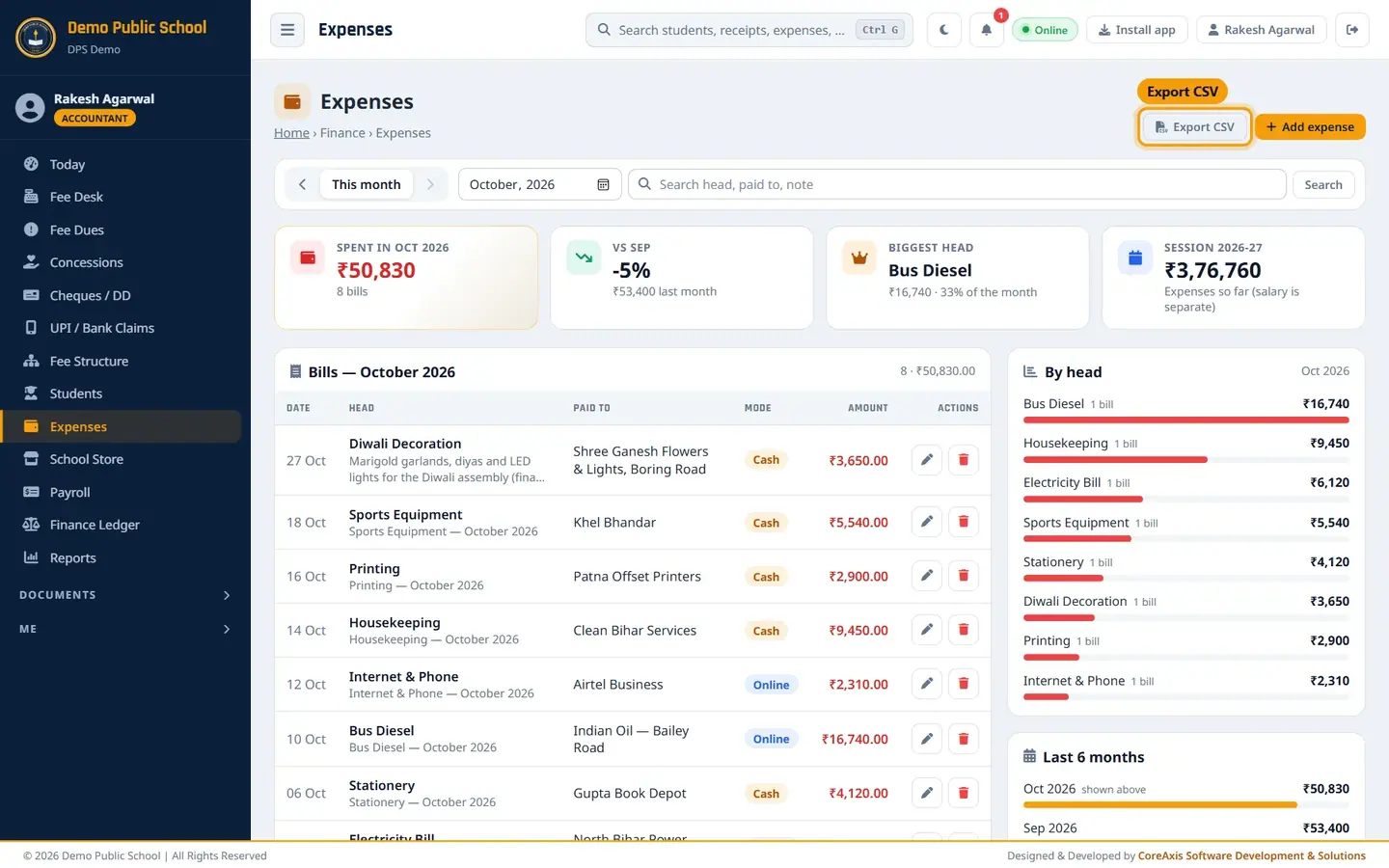Delete the Bus Diesel bill
The image size is (1389, 868).
[963, 739]
